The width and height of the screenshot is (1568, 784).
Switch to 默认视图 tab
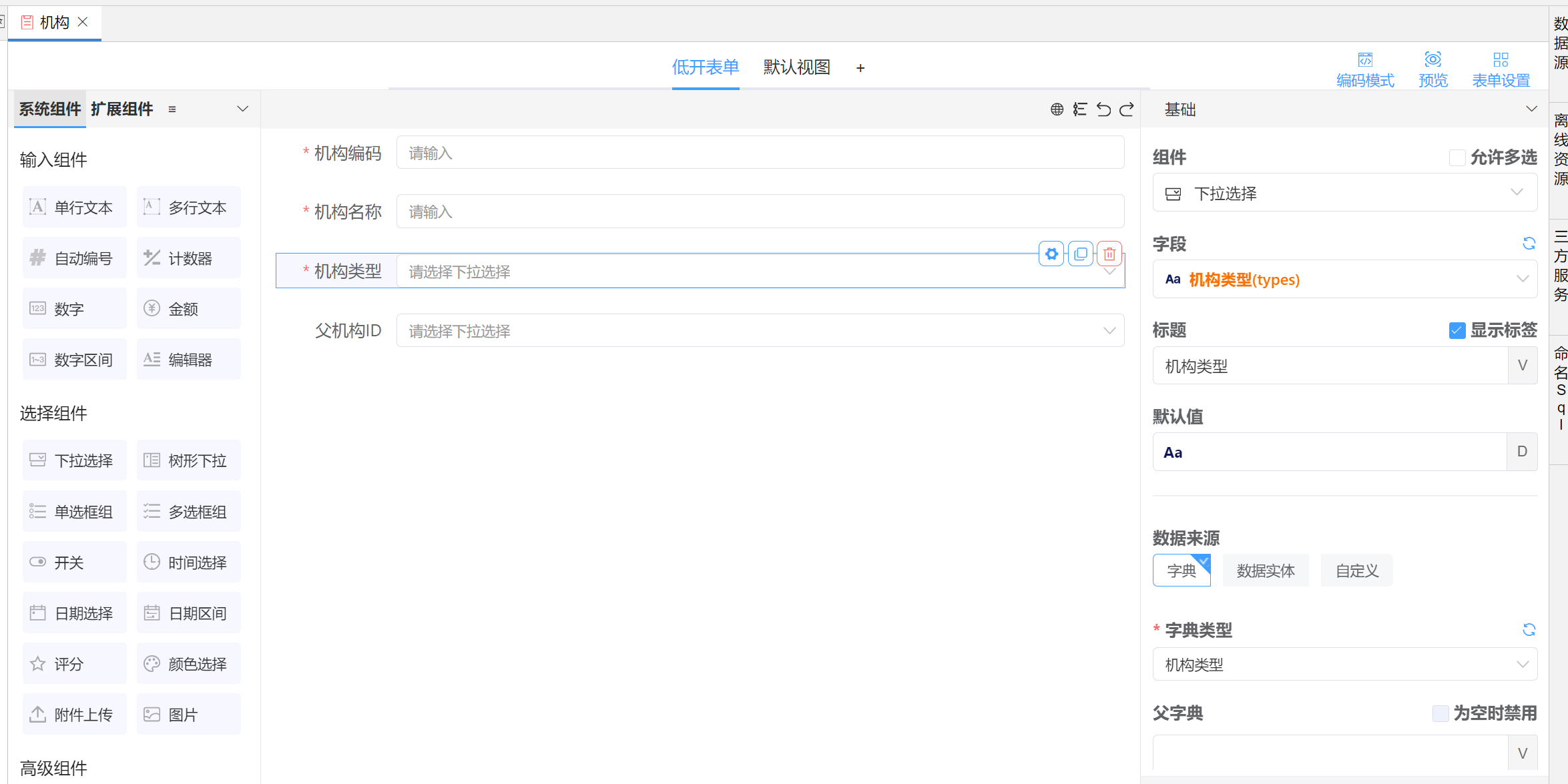pos(796,67)
